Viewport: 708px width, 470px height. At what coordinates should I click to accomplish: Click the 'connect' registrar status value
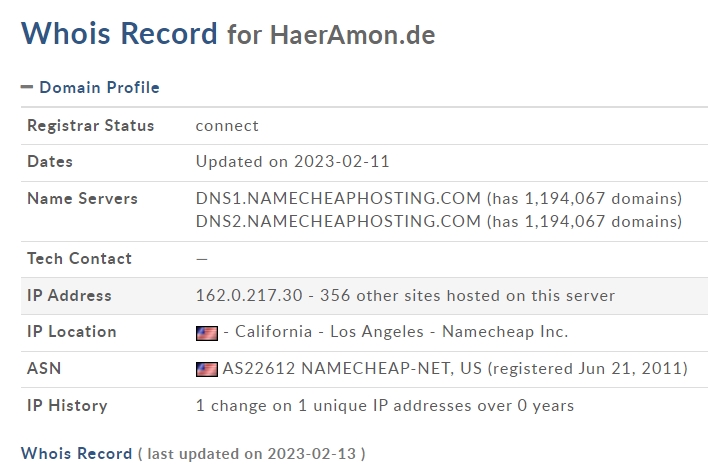pos(227,126)
